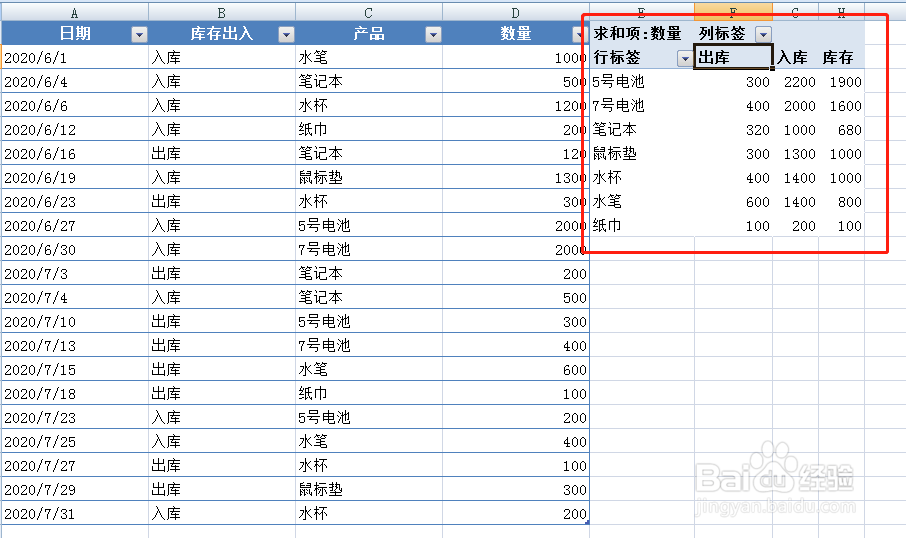Click date cell 2020/6/12
The height and width of the screenshot is (538, 906).
tap(75, 129)
